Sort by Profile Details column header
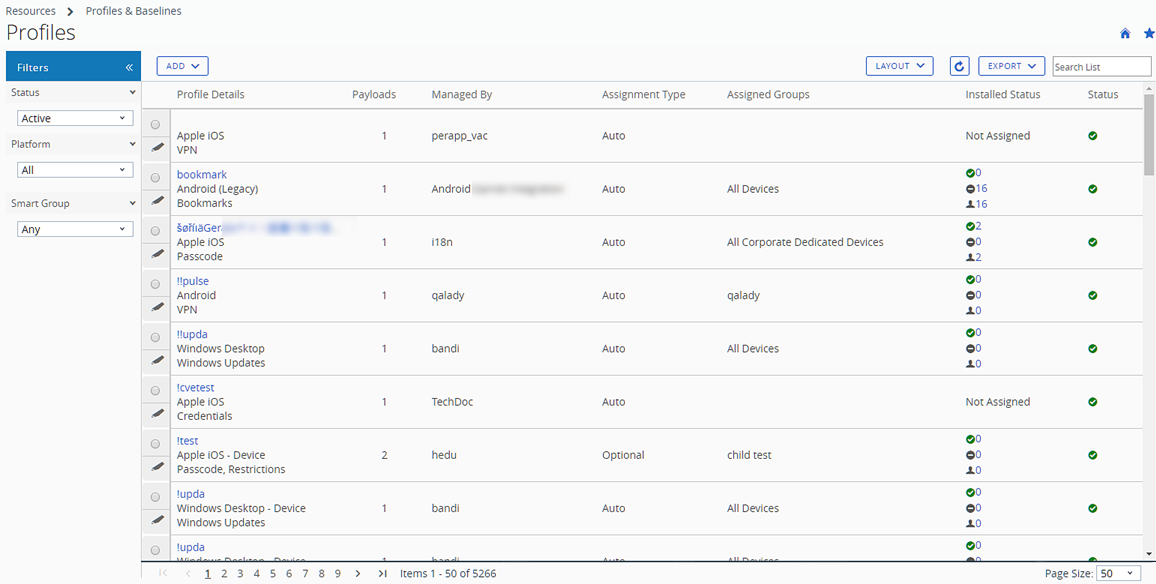Viewport: 1156px width, 584px height. point(211,94)
